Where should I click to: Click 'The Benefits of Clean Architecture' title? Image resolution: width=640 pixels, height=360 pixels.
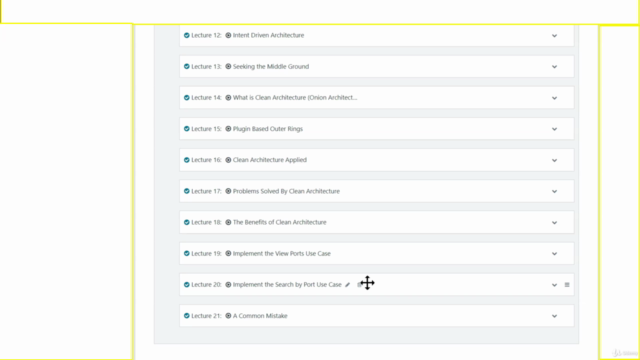coord(280,222)
